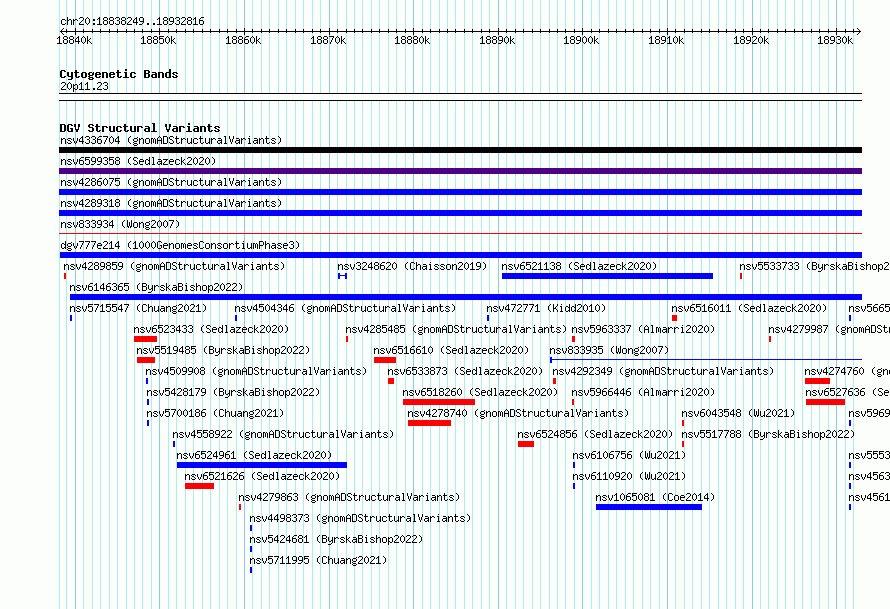
Task: Open nsv6533873 Sedlazeck2020 label
Action: click(x=465, y=371)
